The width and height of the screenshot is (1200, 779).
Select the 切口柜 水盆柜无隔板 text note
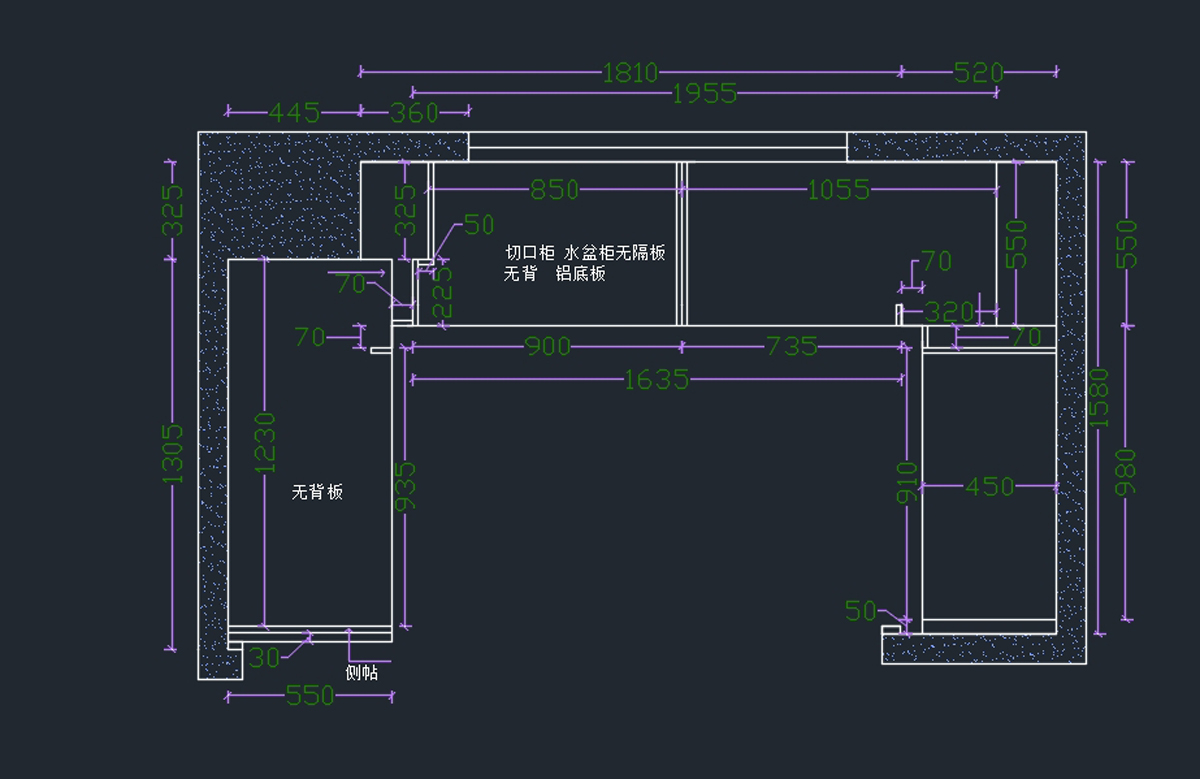click(585, 253)
